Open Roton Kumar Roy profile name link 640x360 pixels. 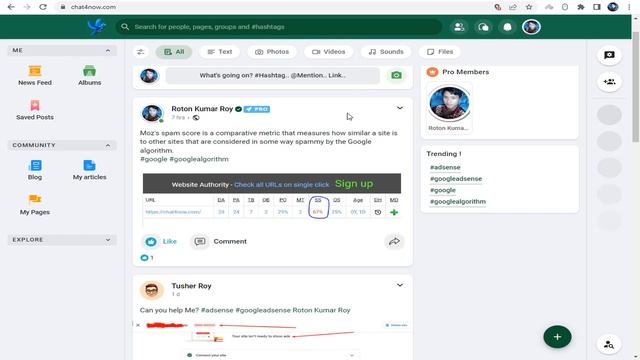coord(202,109)
